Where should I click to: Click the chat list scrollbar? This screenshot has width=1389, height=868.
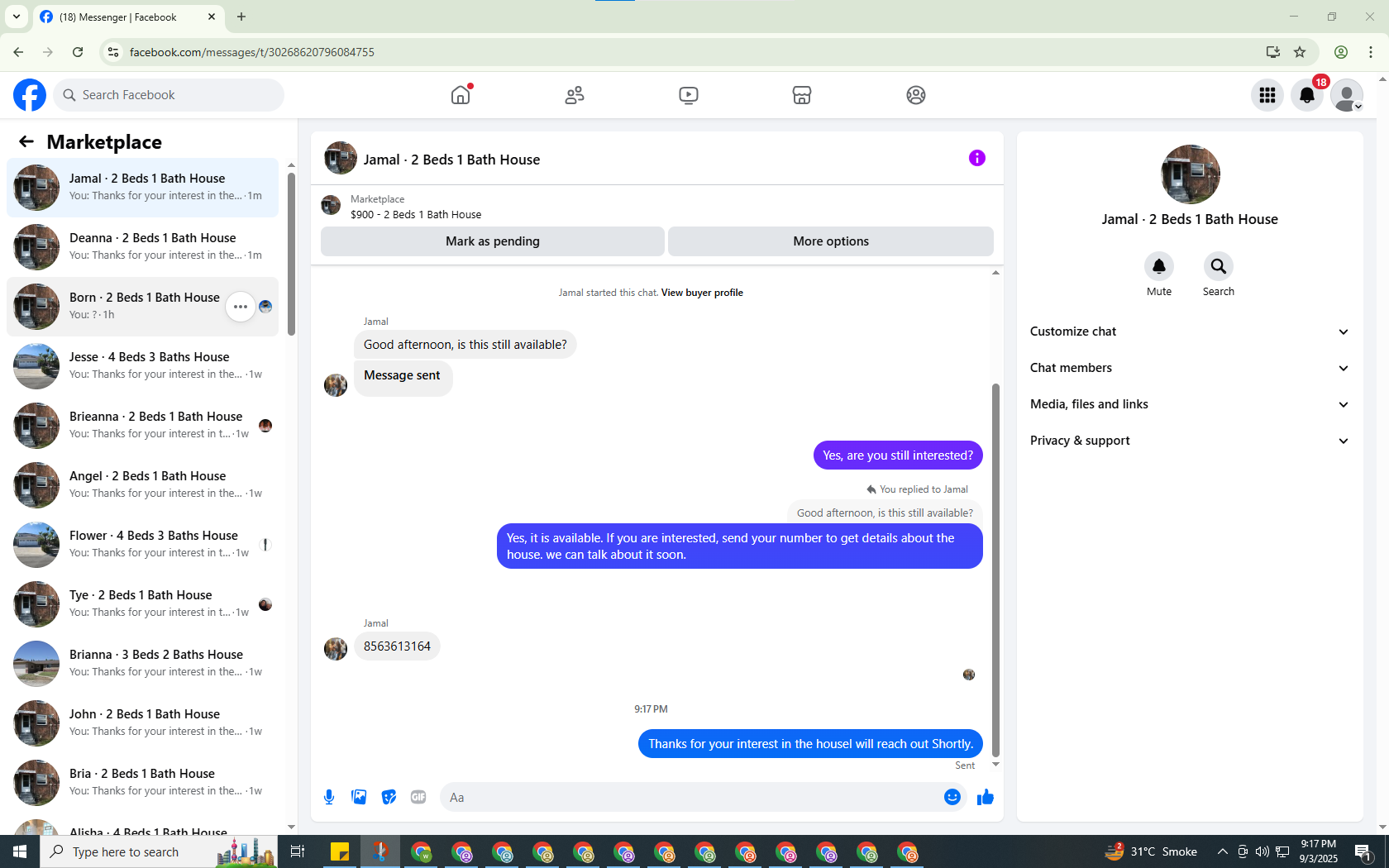[x=291, y=253]
